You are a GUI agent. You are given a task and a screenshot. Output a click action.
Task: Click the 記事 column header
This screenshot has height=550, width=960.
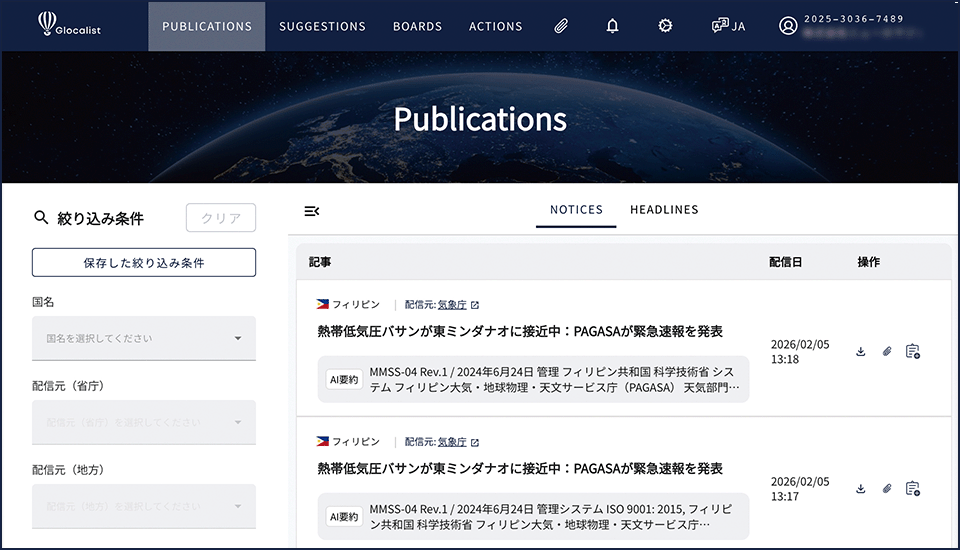point(320,262)
